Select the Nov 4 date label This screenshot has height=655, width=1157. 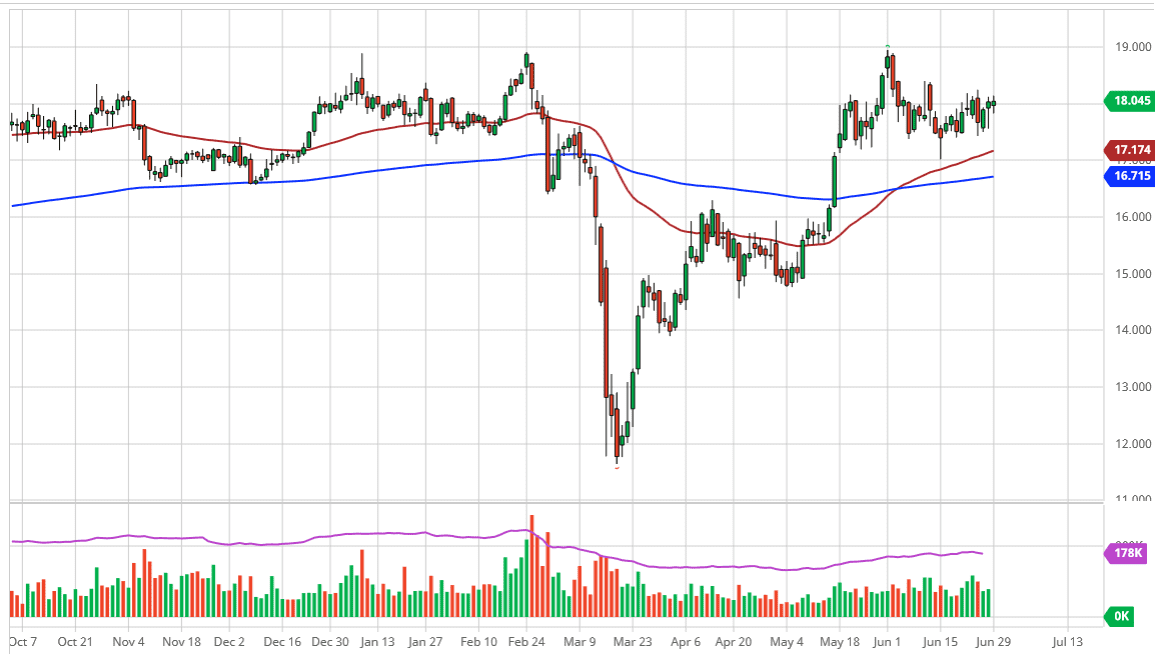128,641
